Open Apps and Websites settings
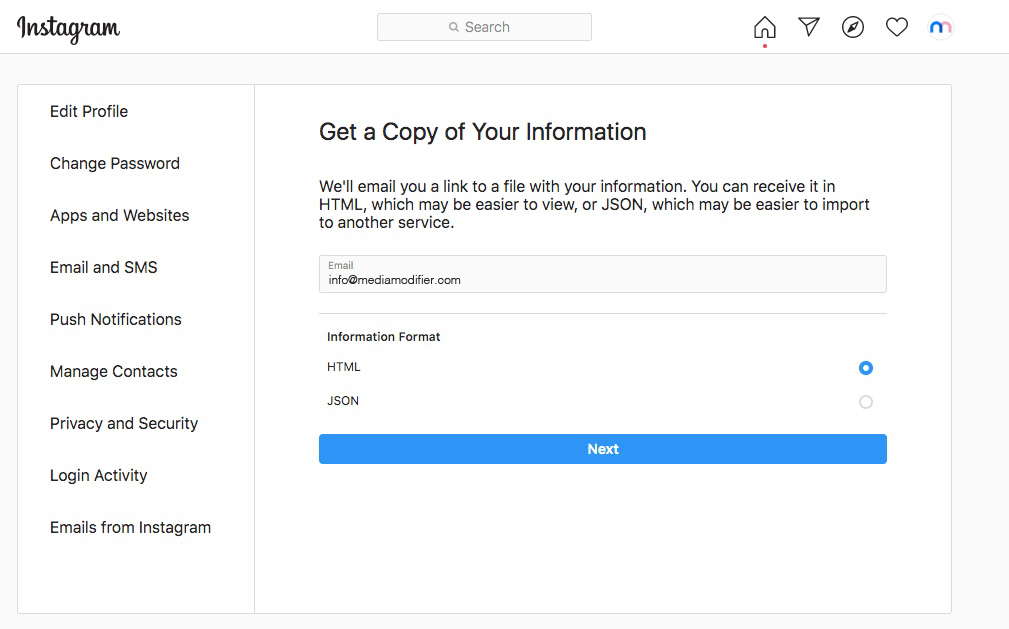Screen dimensions: 1009x629 tap(120, 216)
